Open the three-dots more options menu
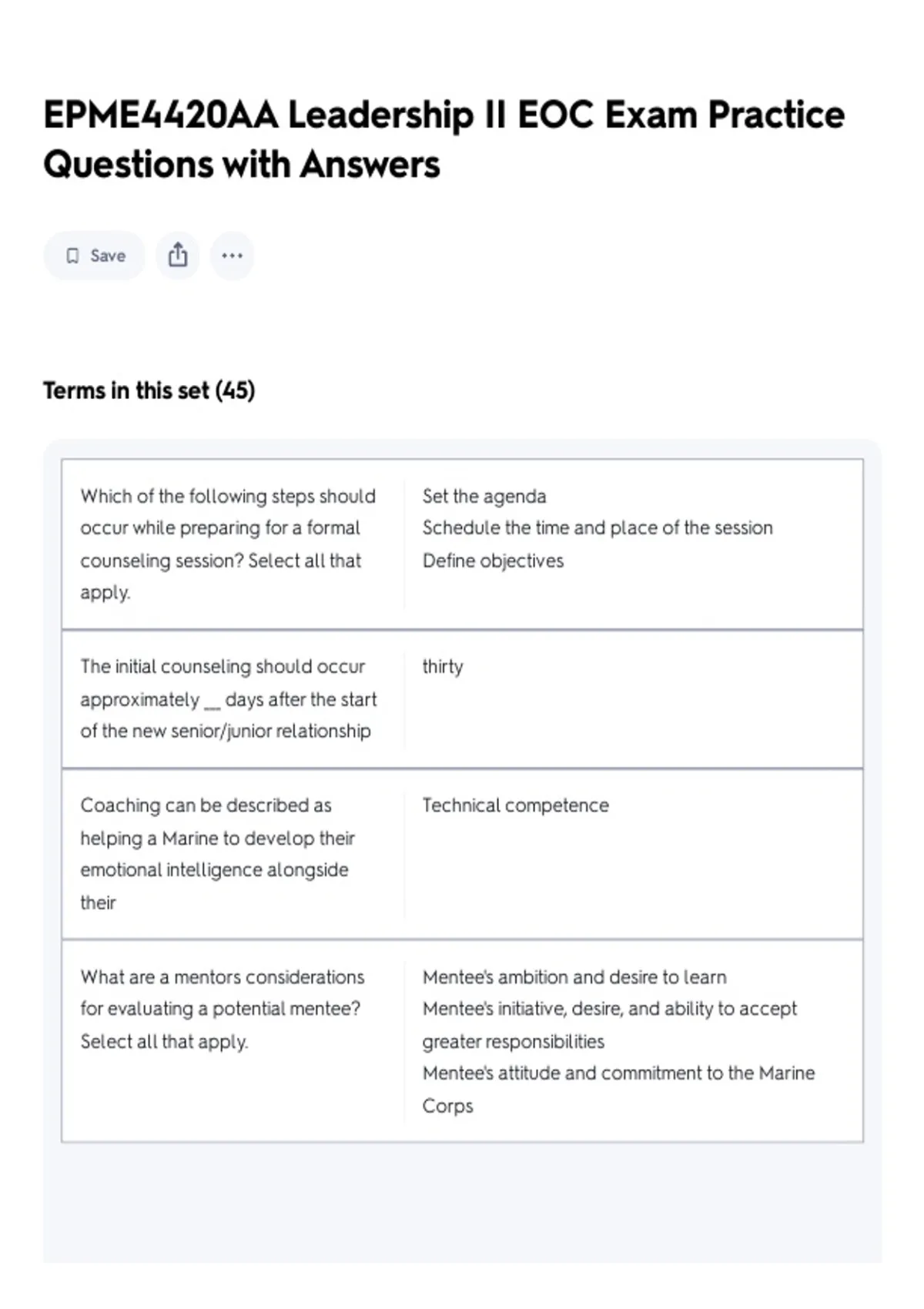Image resolution: width=924 pixels, height=1309 pixels. (x=232, y=256)
